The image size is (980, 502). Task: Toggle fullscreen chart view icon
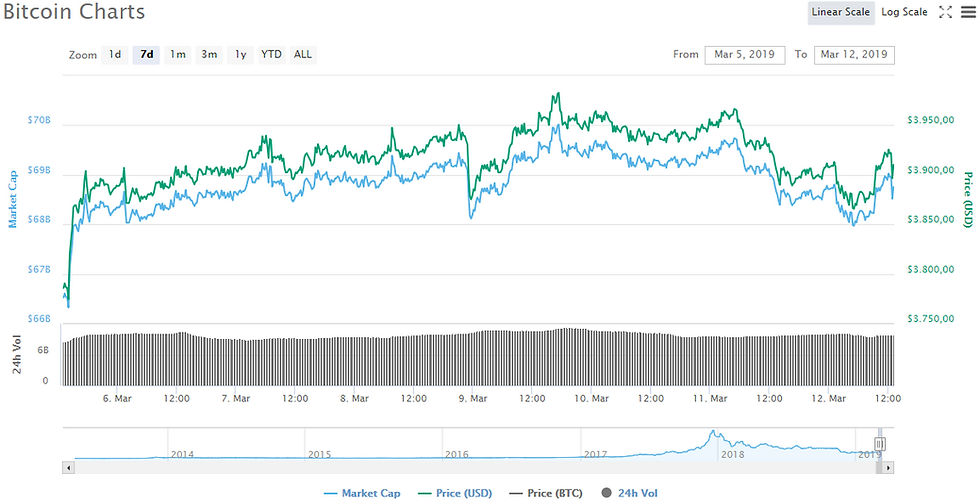tap(946, 12)
